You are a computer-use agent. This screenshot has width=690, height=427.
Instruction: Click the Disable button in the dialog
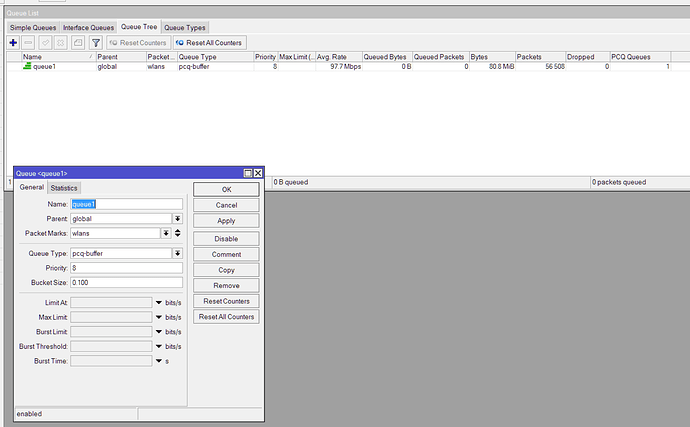click(226, 239)
